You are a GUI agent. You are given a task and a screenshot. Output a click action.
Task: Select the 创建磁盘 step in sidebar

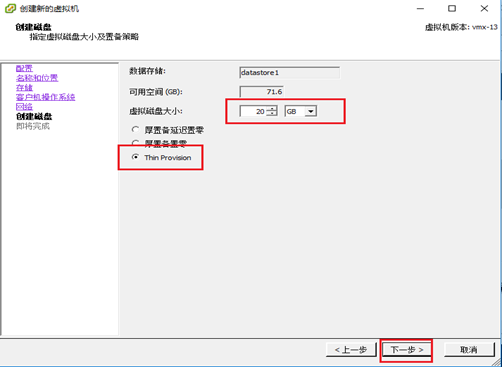34,117
